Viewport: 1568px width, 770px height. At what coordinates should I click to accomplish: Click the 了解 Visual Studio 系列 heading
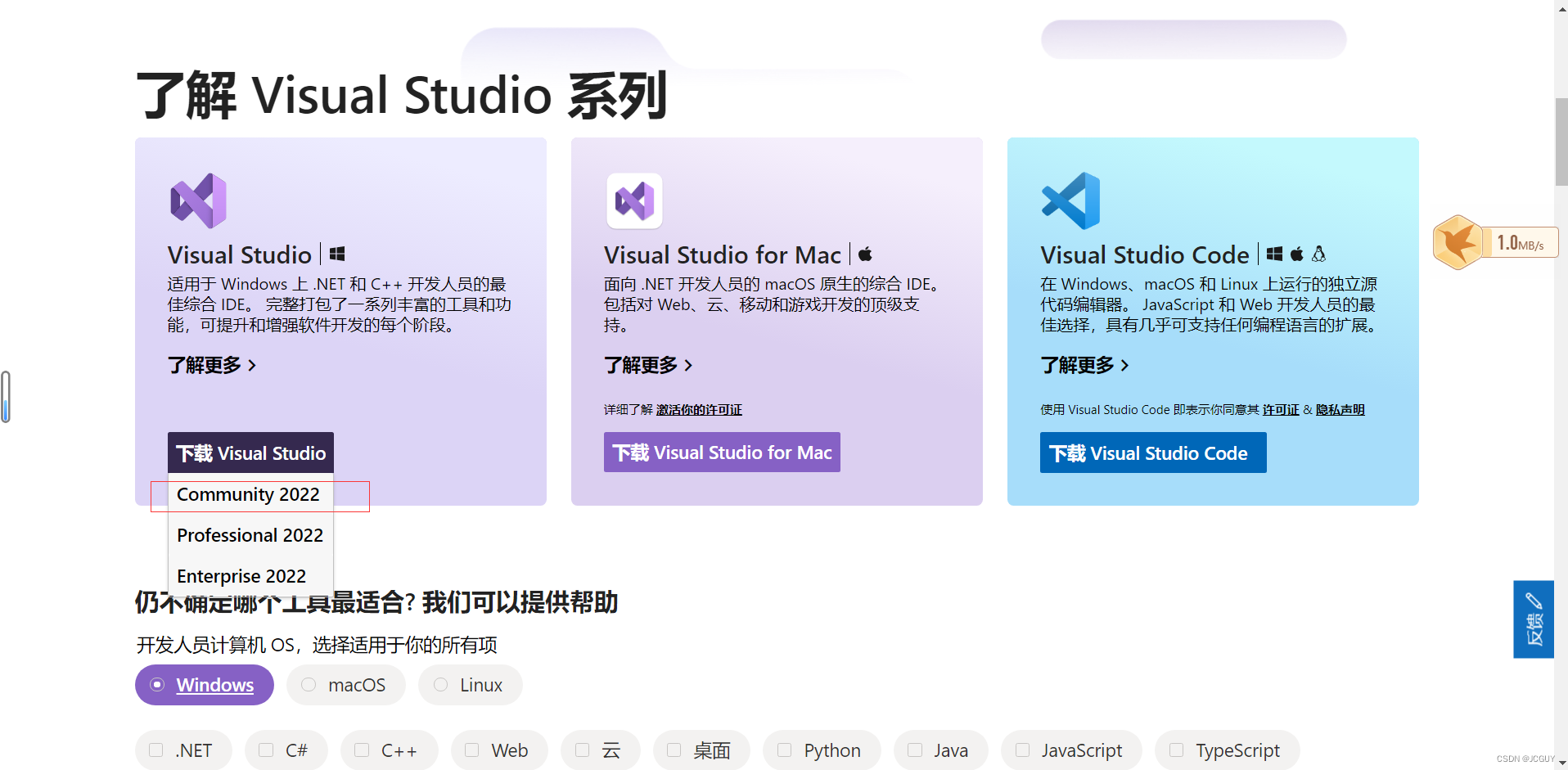402,95
